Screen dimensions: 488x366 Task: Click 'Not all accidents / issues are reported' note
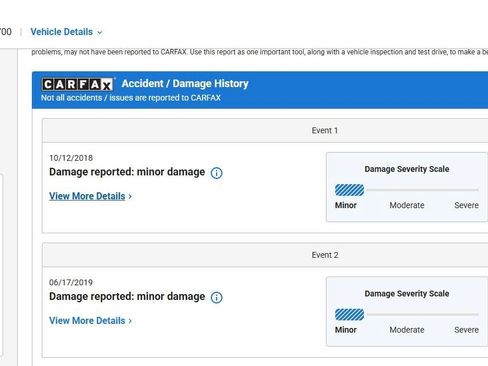pos(131,98)
